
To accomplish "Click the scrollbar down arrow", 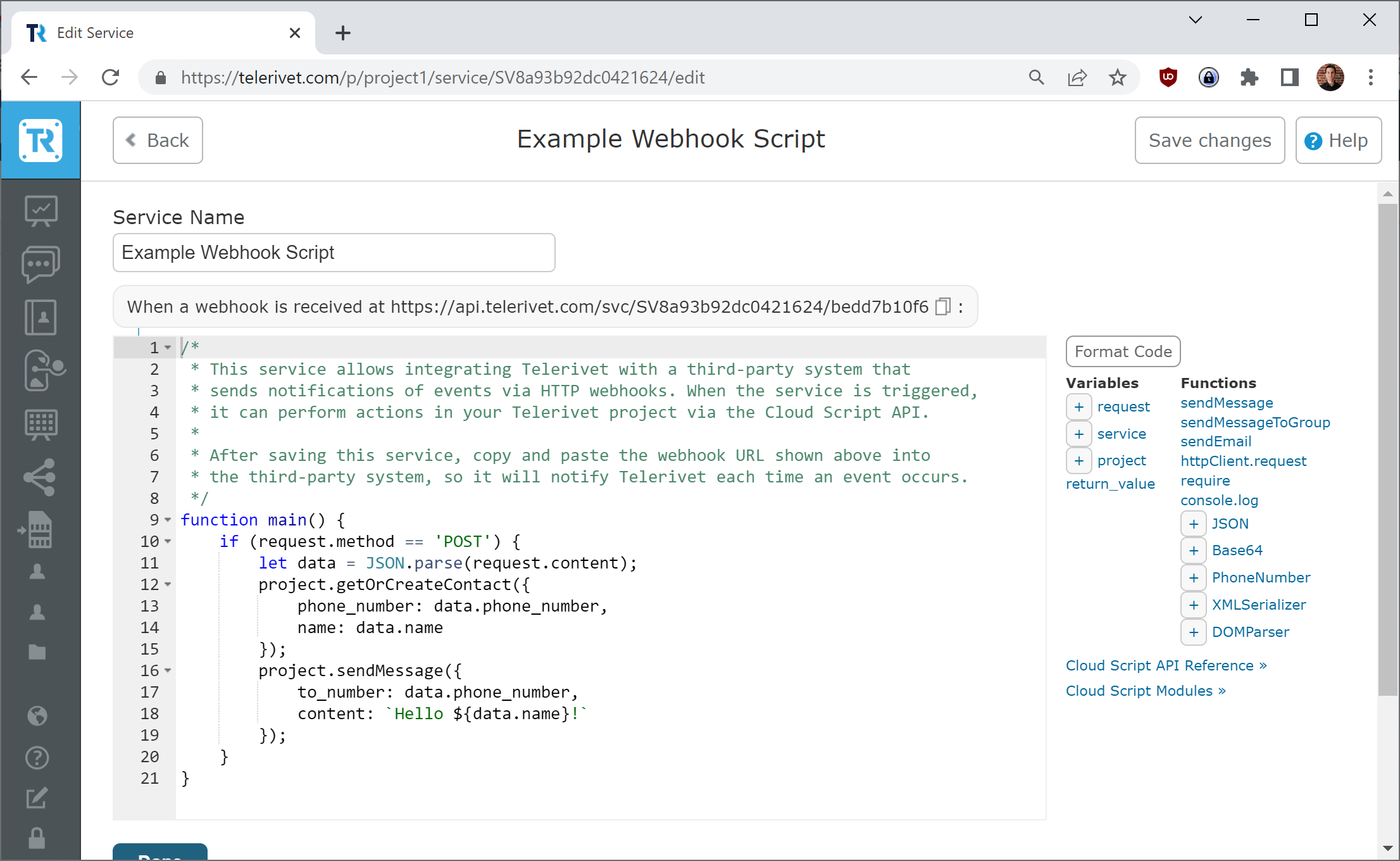I will (x=1388, y=848).
